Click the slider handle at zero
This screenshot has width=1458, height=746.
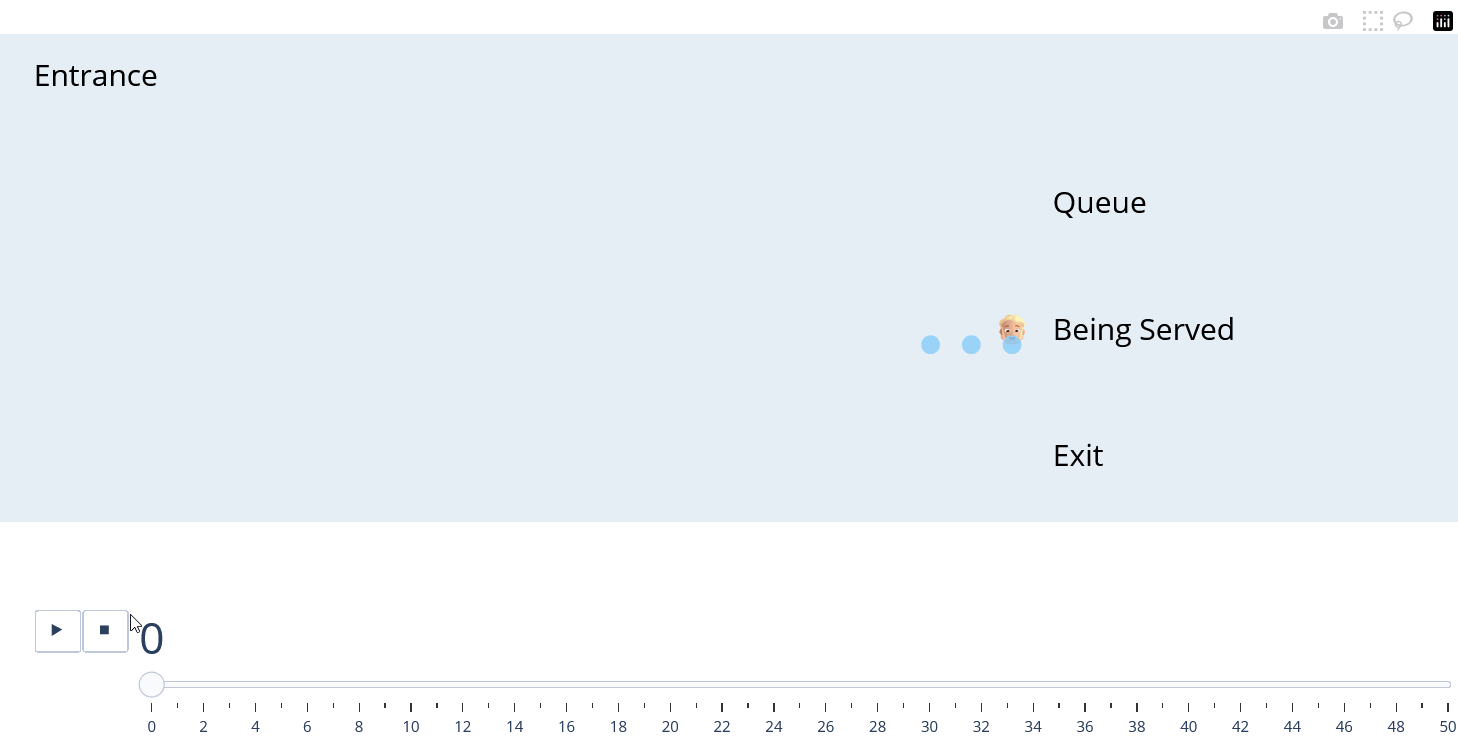[151, 684]
